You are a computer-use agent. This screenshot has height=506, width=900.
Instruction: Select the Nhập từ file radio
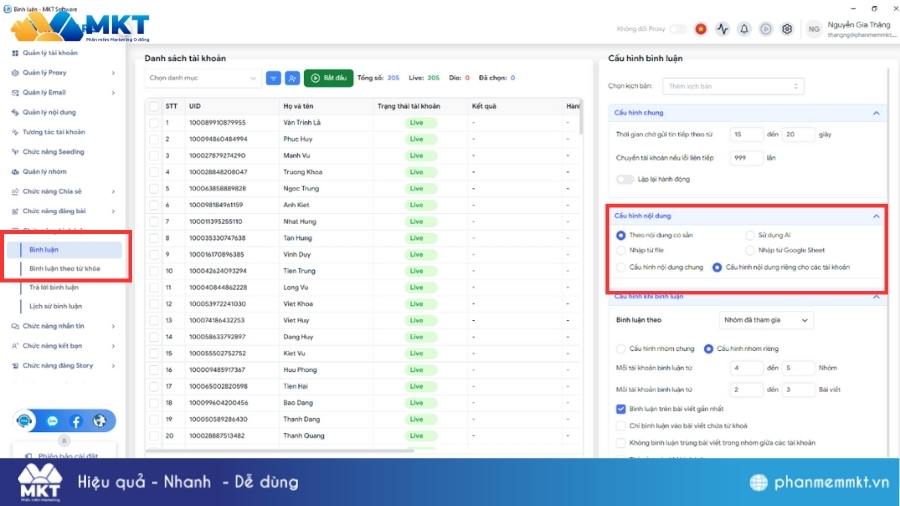coord(620,250)
